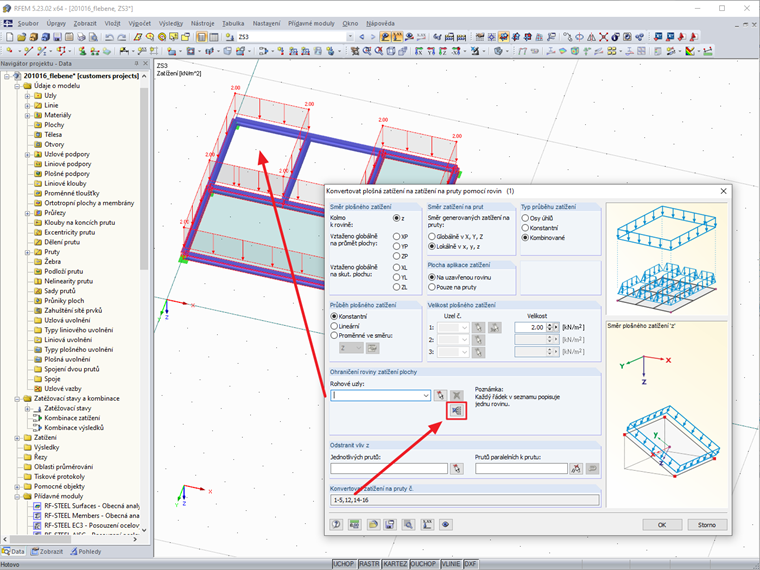Click the save disk icon in the dialog footer
760x570 pixels.
(x=390, y=524)
